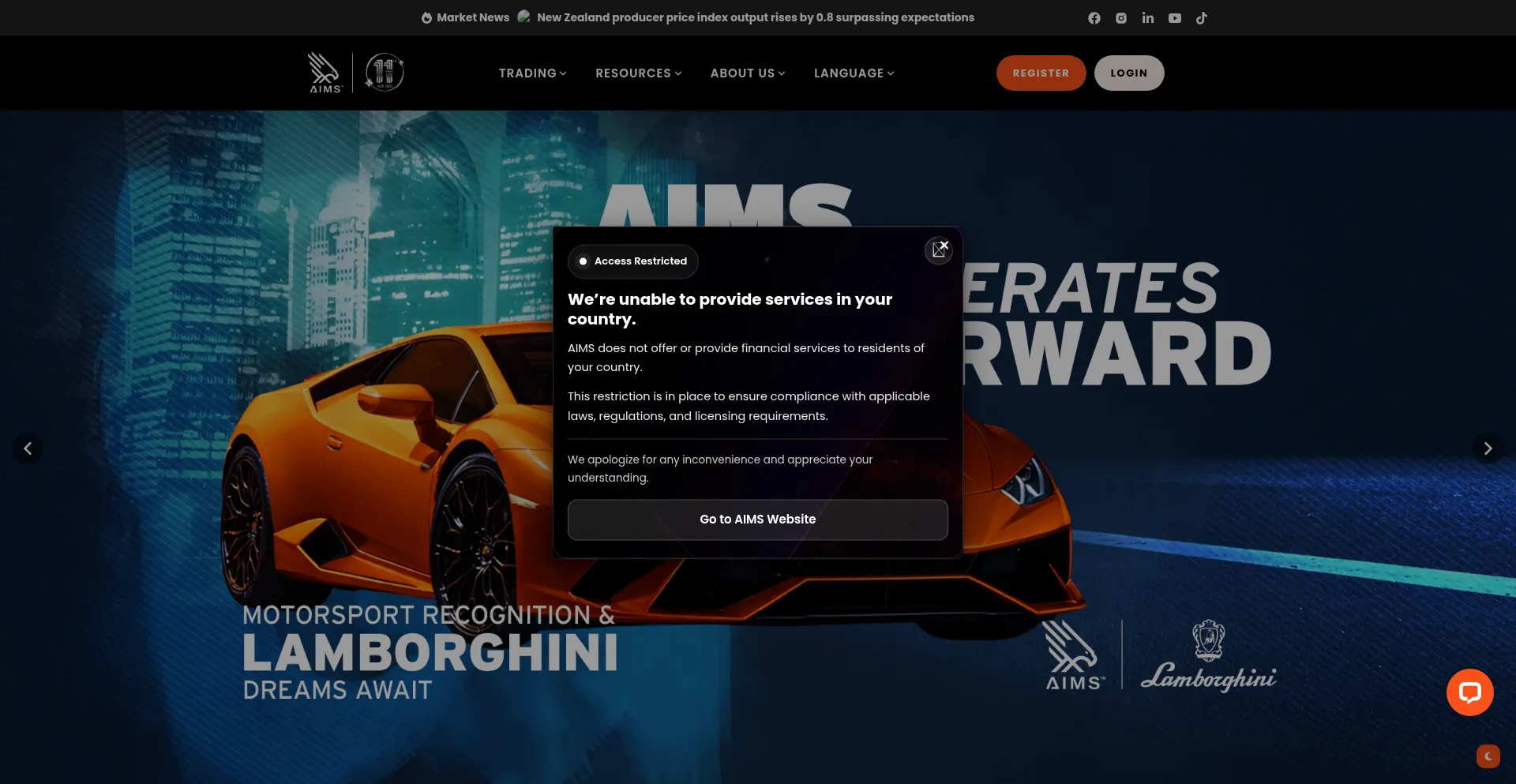
Task: Open the AIMS TikTok icon
Action: tap(1201, 18)
